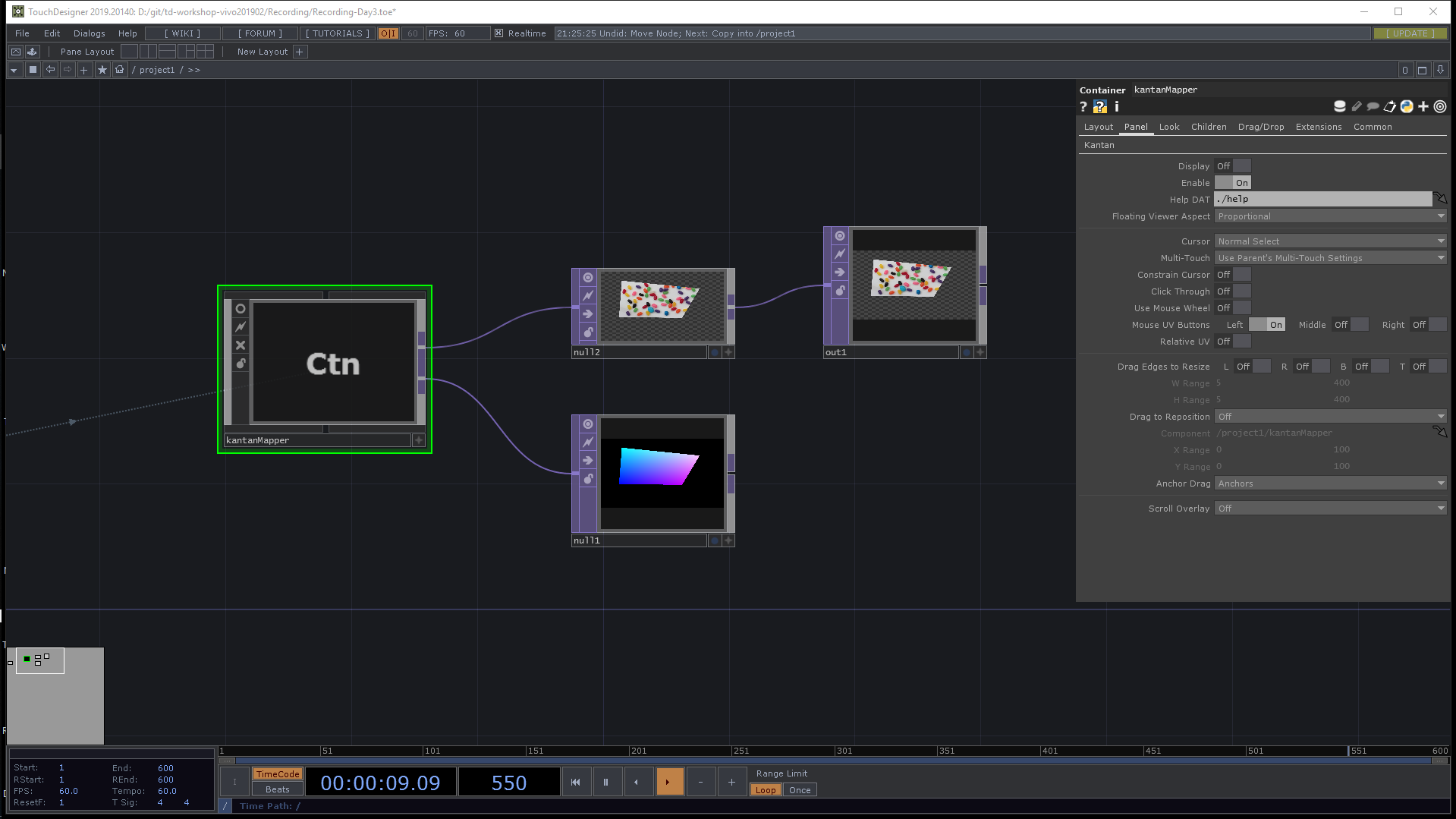Open the Python help icon in parameters

coord(1099,107)
